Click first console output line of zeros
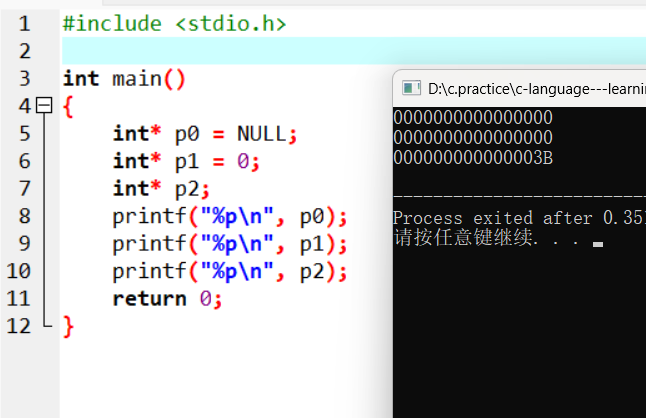 (x=473, y=117)
